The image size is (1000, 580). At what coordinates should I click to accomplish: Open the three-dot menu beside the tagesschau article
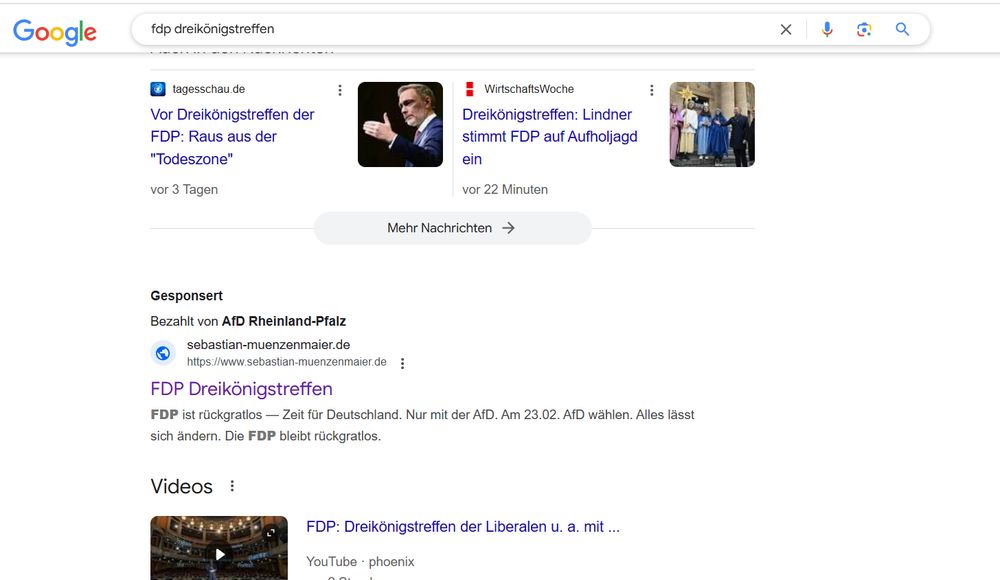[340, 89]
